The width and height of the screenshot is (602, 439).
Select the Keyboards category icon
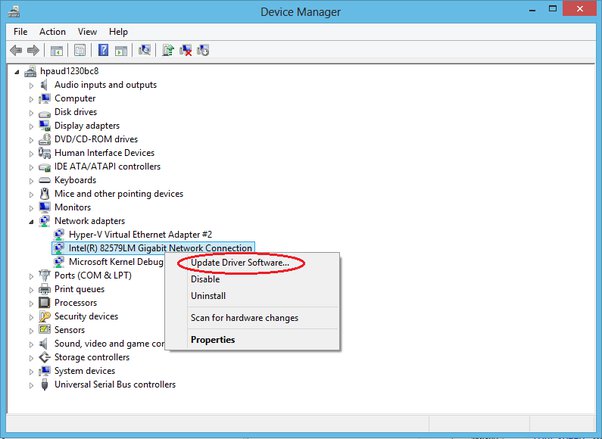[45, 180]
